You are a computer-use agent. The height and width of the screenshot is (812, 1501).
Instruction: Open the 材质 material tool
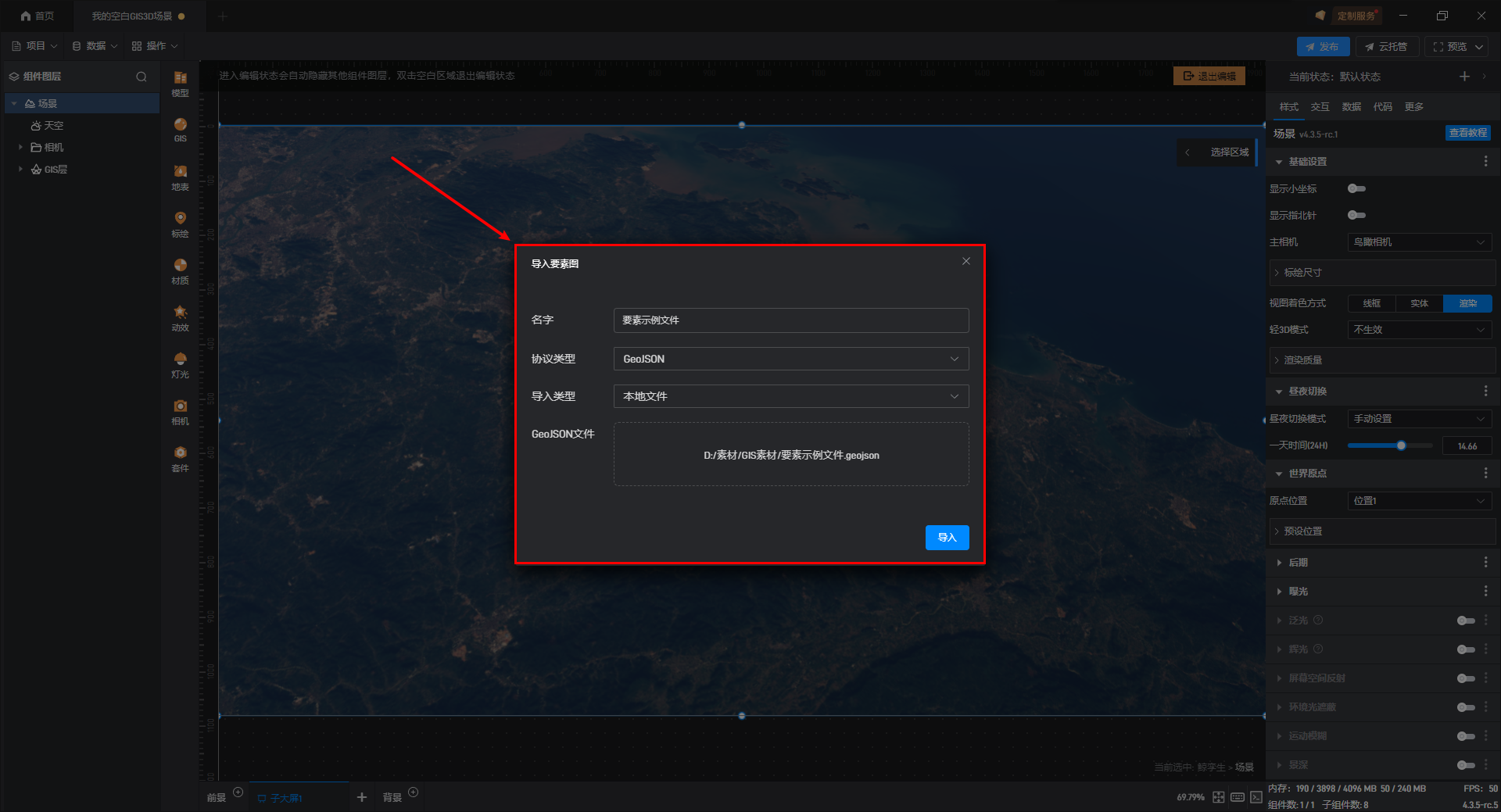tap(180, 270)
